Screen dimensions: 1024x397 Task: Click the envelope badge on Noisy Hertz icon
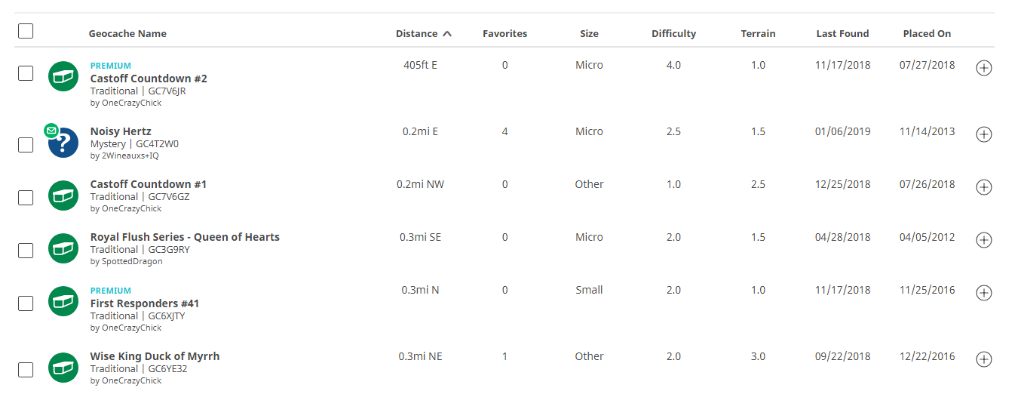tap(50, 130)
